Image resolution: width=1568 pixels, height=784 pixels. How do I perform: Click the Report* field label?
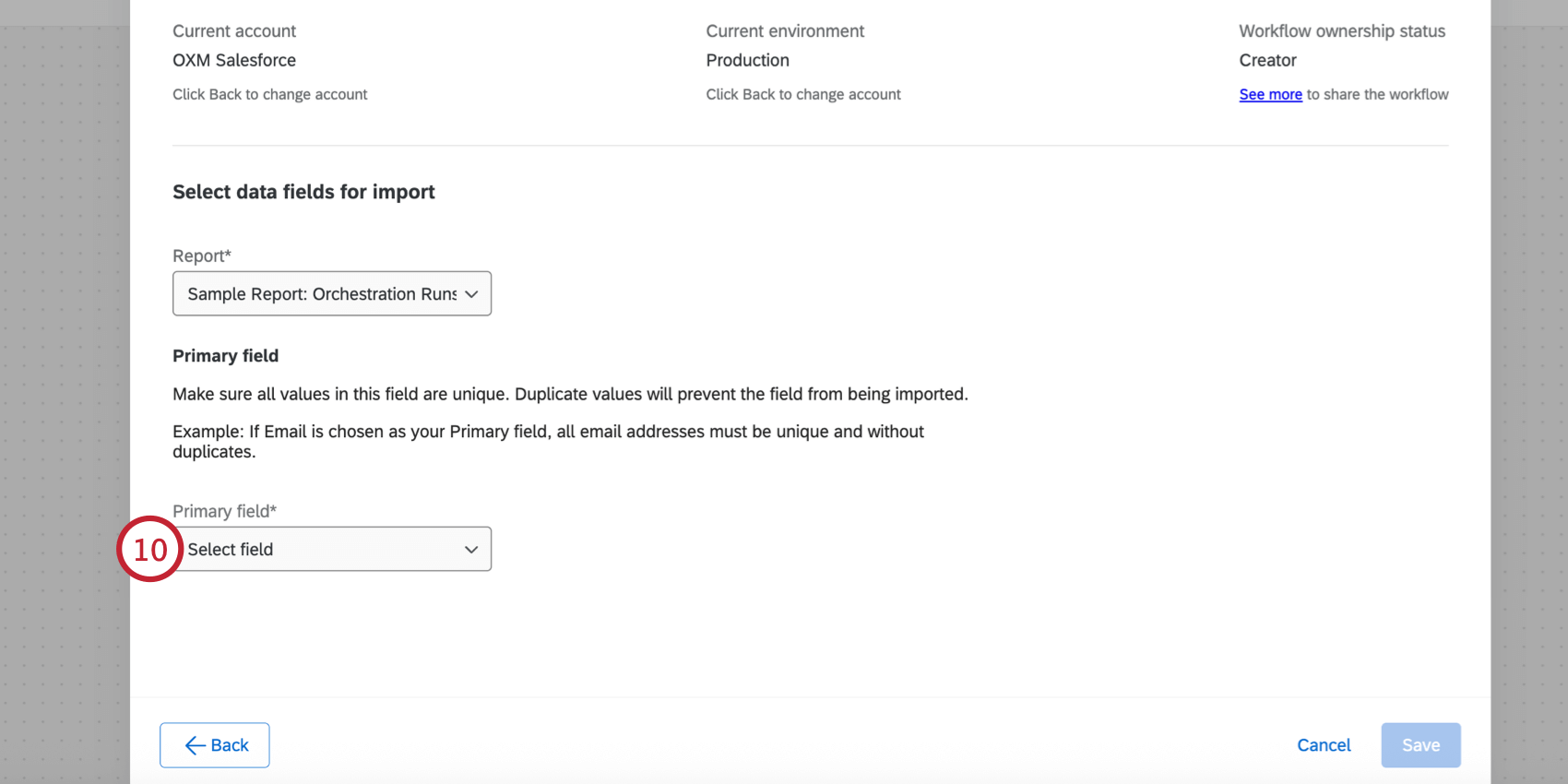[x=201, y=255]
